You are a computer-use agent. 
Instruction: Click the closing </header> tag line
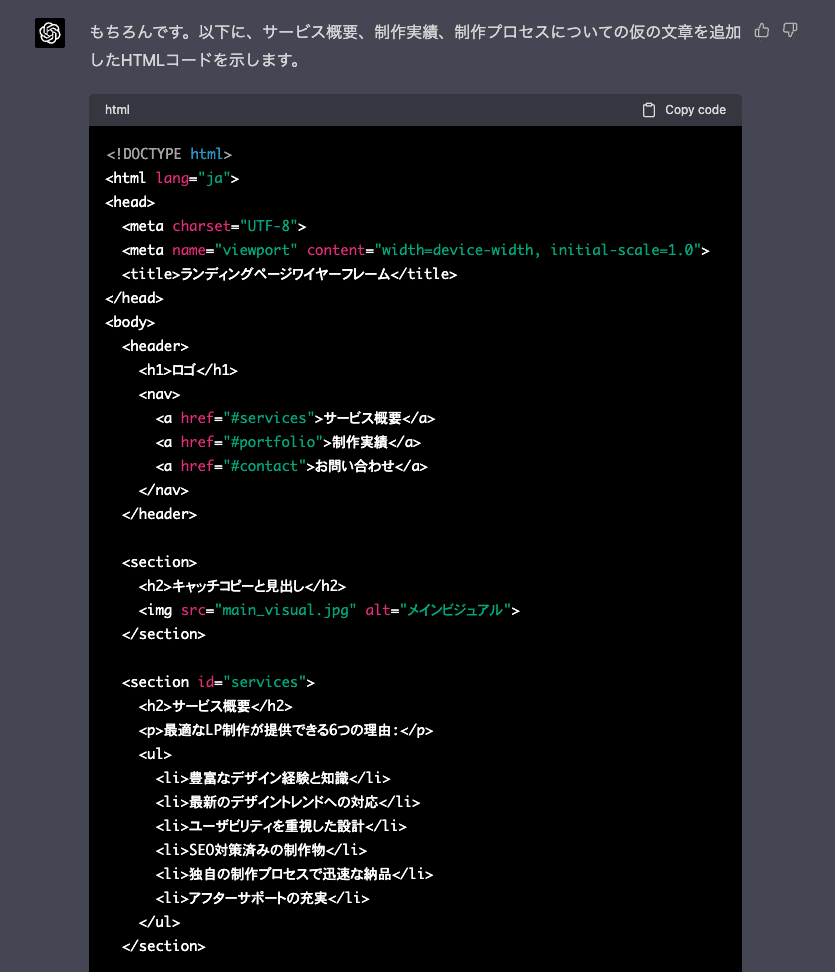point(159,514)
